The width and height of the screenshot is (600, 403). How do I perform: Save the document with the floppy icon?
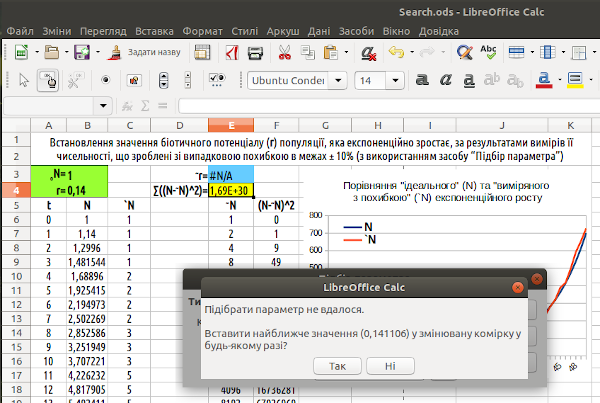82,52
